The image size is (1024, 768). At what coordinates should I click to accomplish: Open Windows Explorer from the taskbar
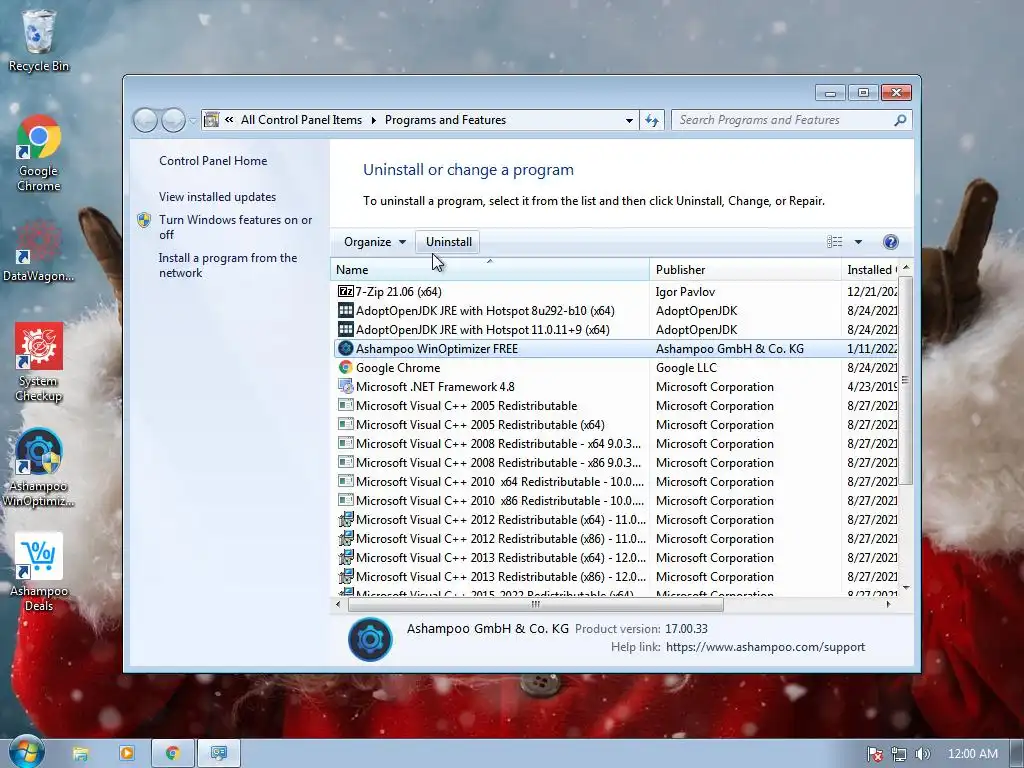[80, 754]
